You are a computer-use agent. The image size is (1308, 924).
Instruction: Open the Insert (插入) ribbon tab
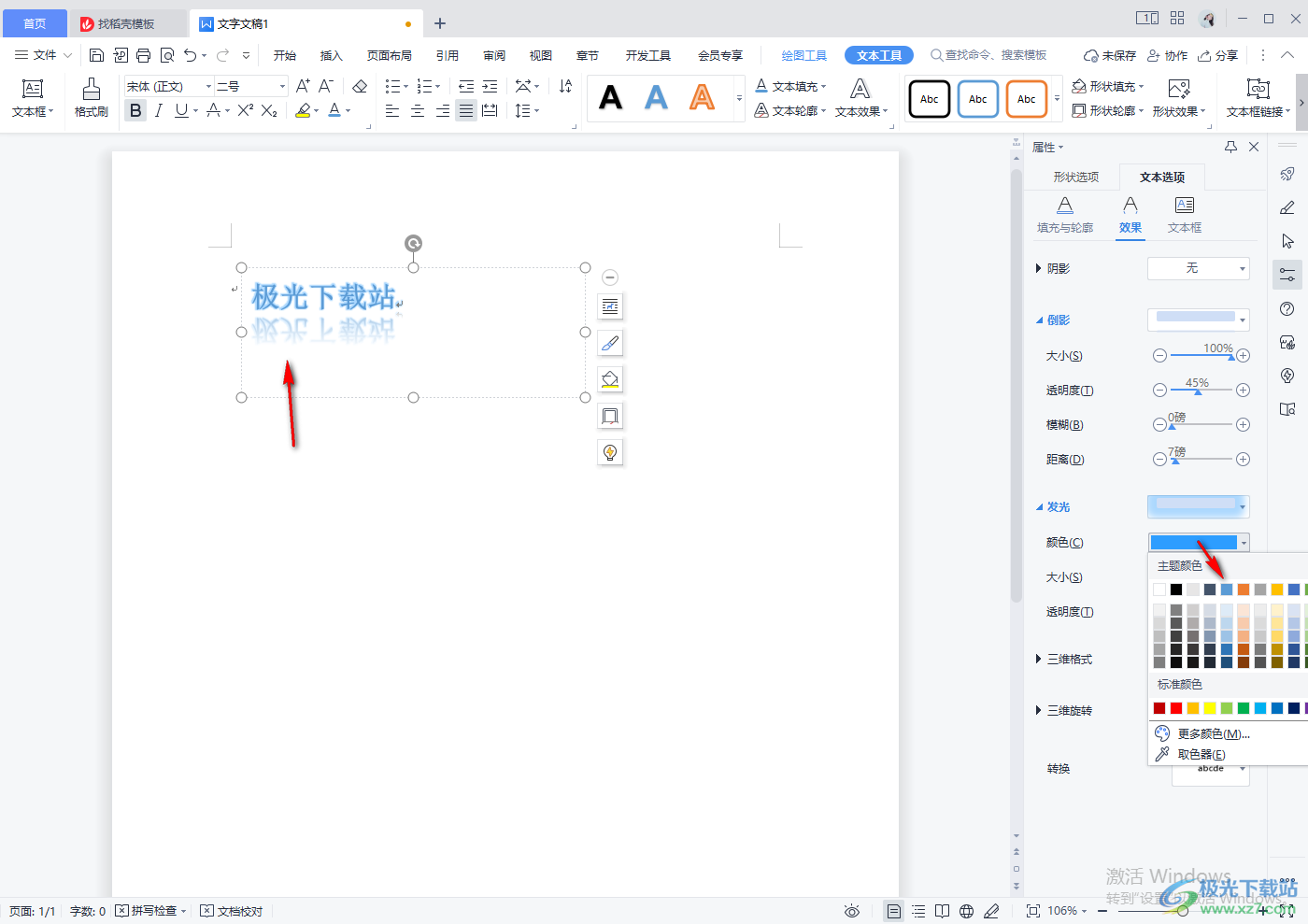pos(332,55)
